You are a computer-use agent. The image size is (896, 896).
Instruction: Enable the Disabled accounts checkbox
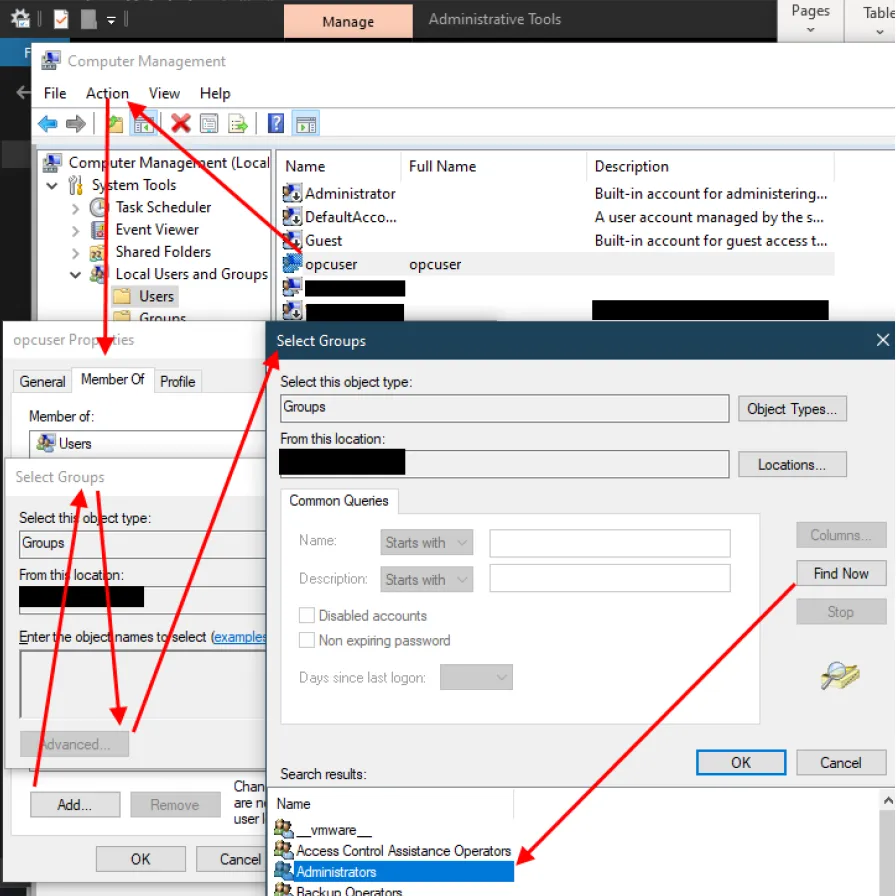(x=307, y=615)
